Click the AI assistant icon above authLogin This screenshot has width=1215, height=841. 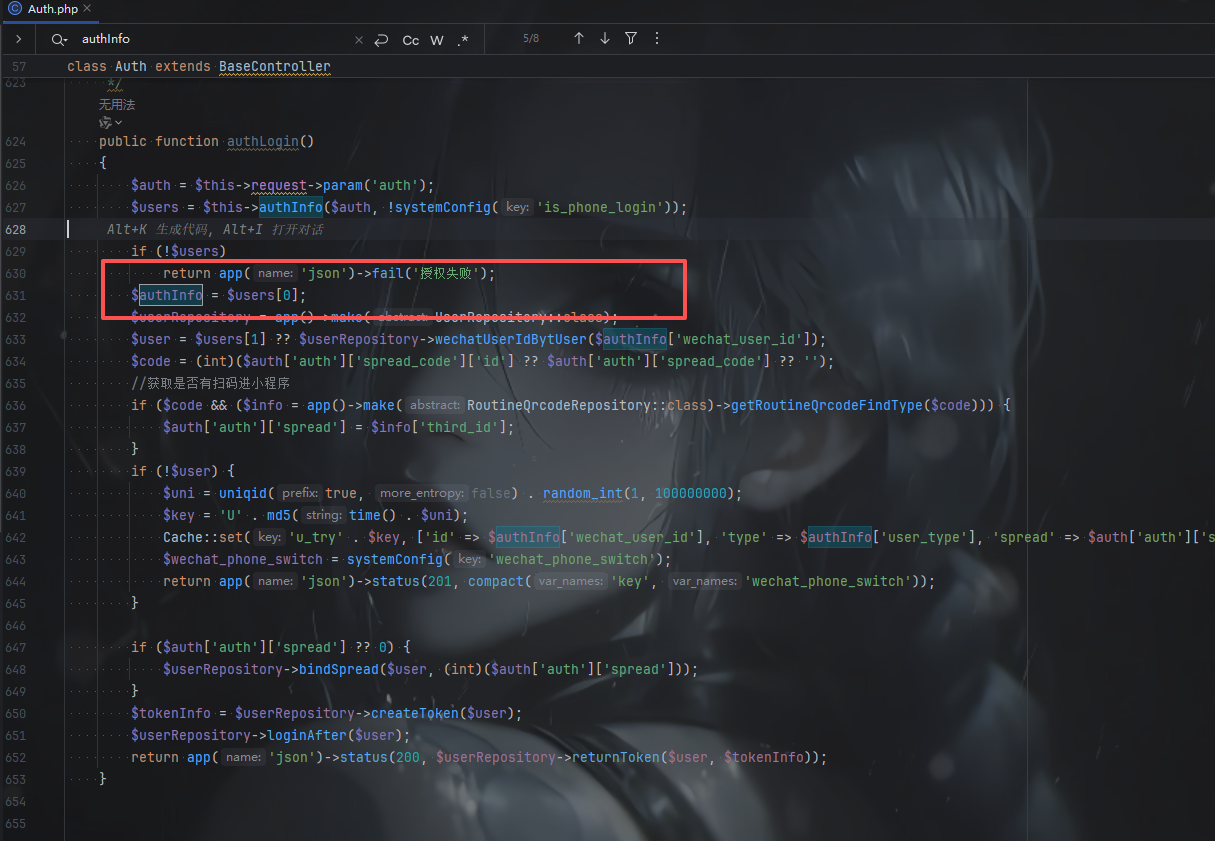104,122
